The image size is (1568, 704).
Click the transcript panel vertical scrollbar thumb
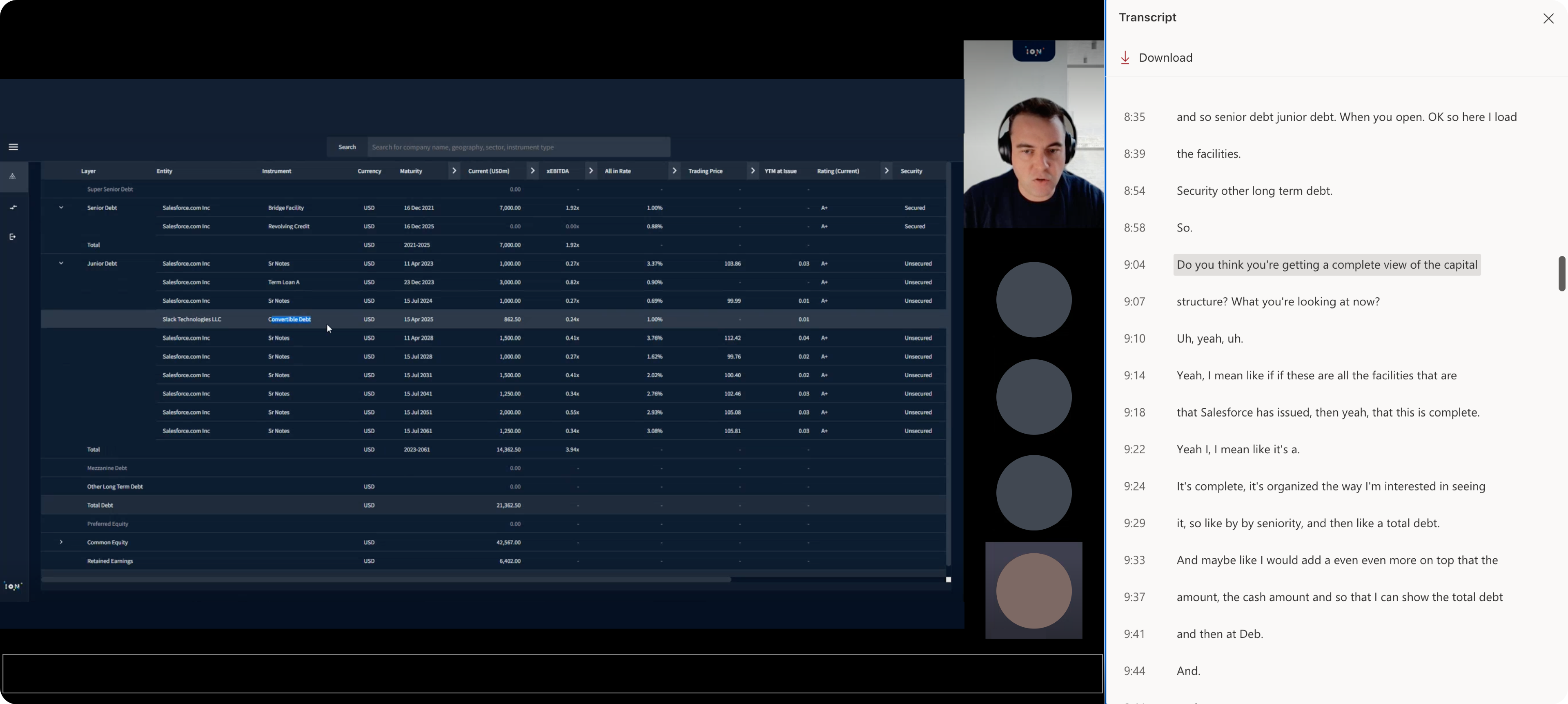1562,274
